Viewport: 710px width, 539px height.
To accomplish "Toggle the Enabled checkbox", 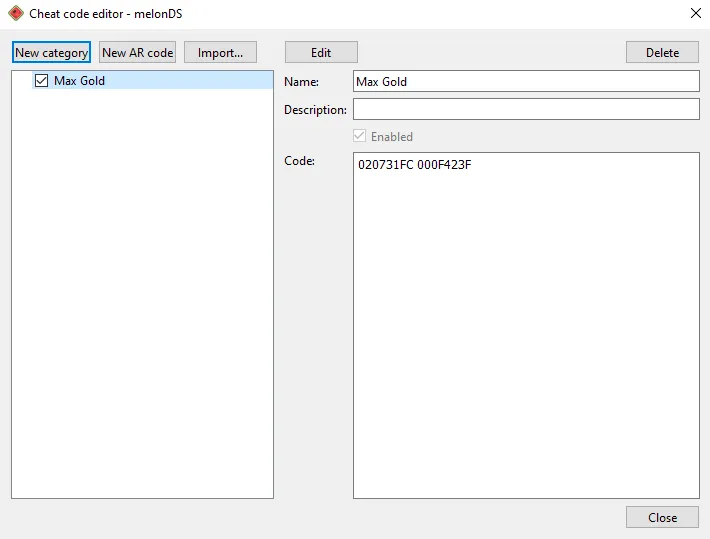I will pyautogui.click(x=360, y=136).
